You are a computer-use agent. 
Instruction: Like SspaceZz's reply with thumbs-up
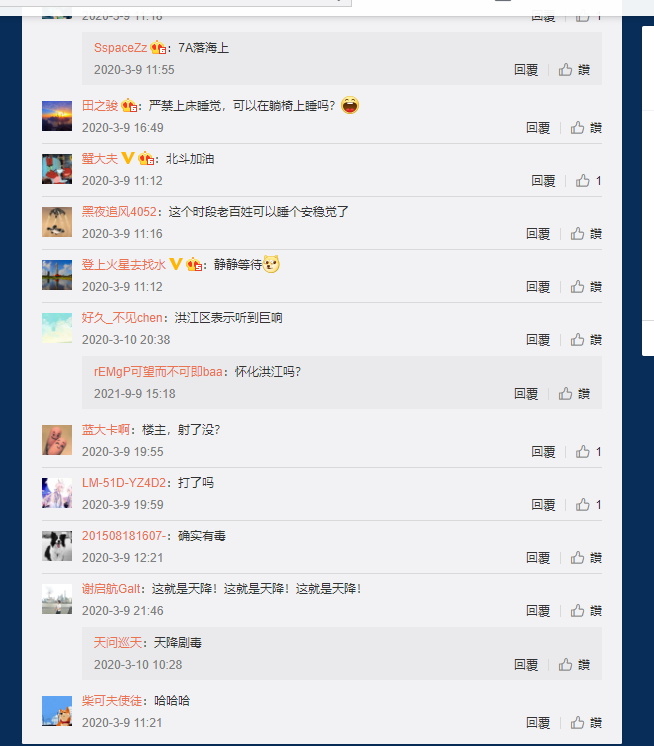click(x=574, y=70)
